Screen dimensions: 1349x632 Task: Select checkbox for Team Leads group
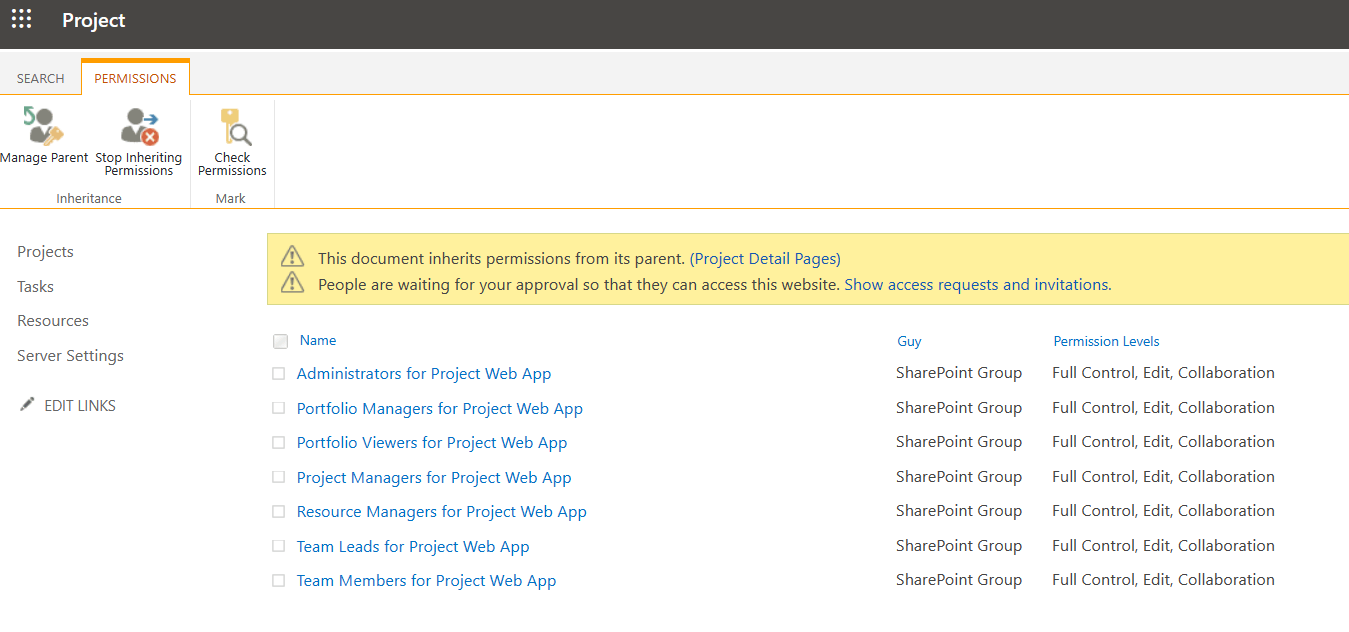pos(279,546)
